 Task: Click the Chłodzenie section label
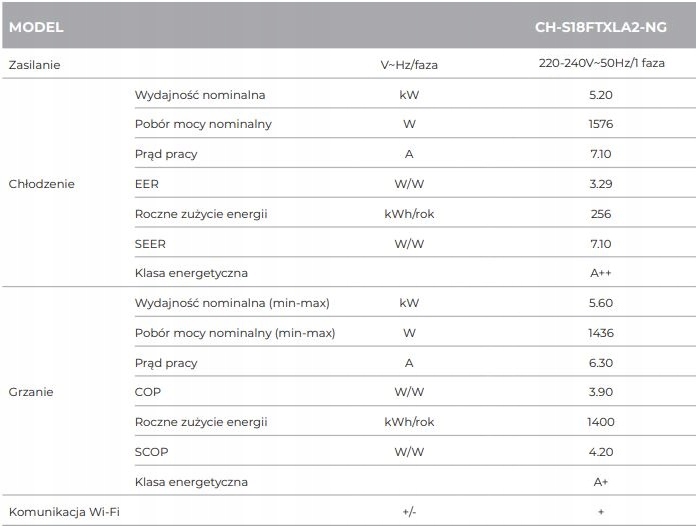[41, 184]
